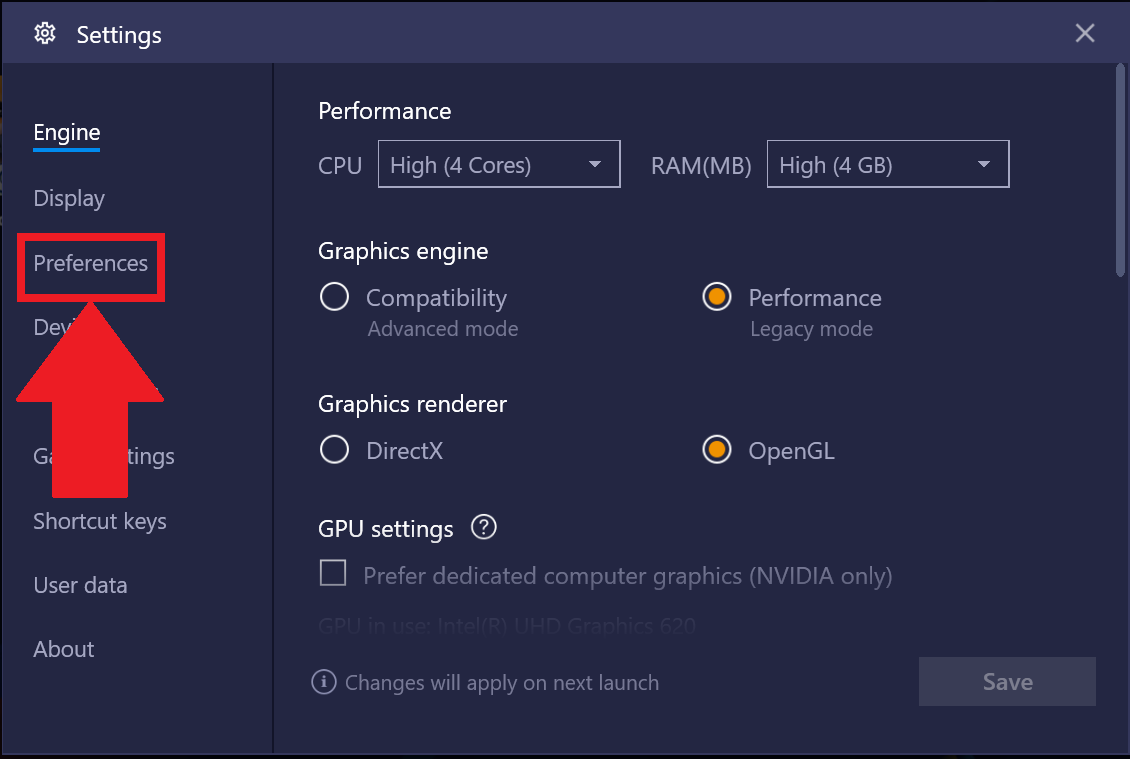Click the arrow on the CPU dropdown
This screenshot has width=1130, height=759.
(595, 165)
